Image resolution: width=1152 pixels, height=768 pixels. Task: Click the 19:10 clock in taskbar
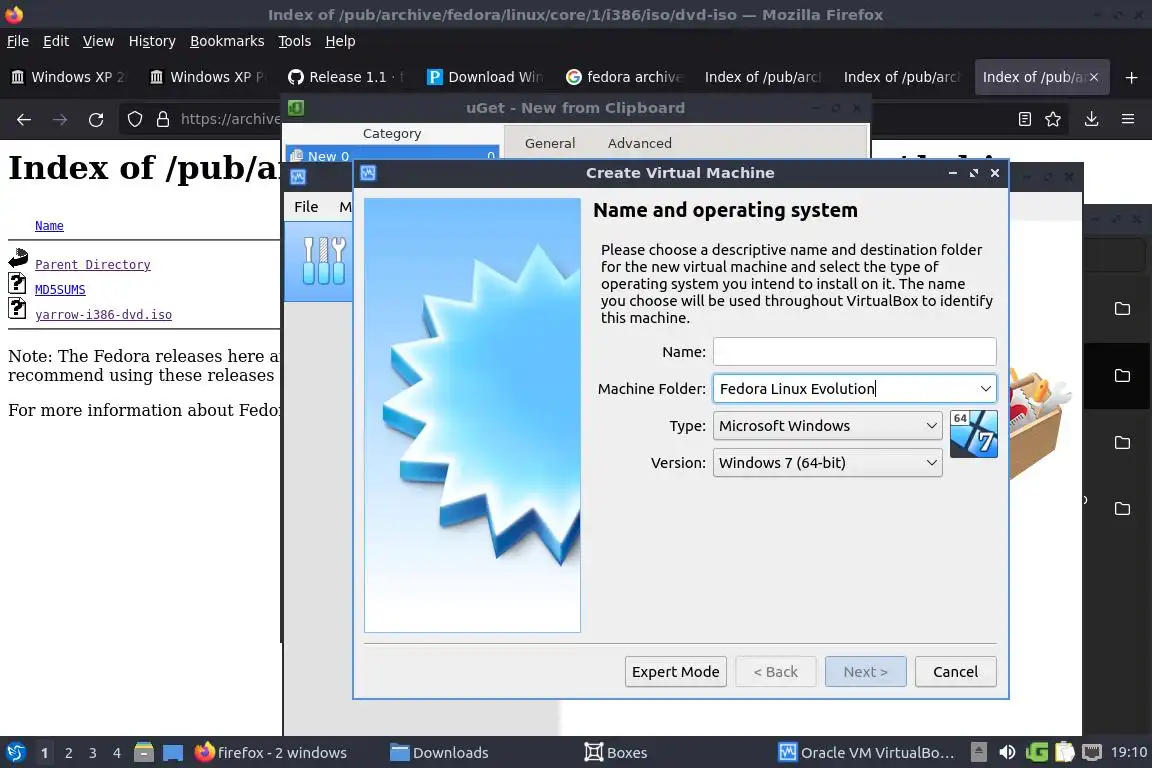click(1128, 752)
